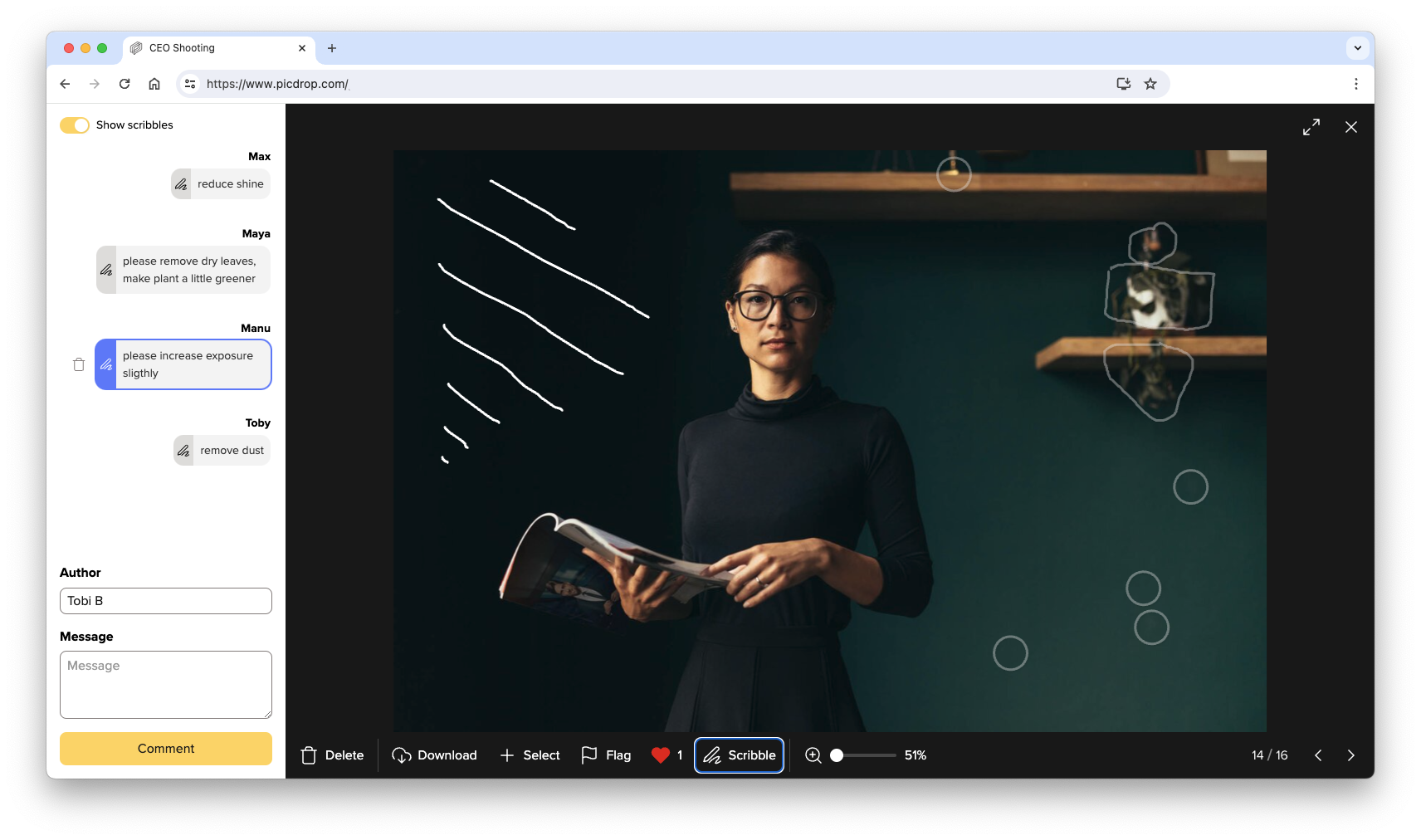Reload the page

125,84
